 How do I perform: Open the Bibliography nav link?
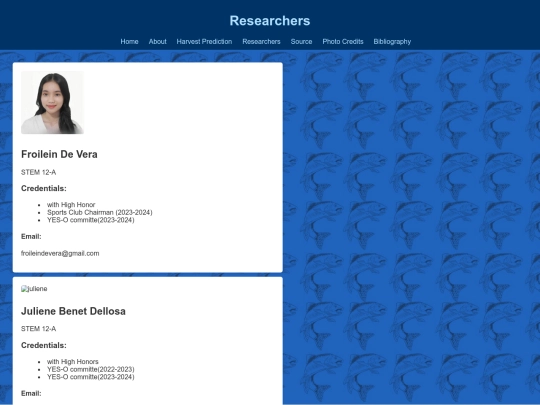pyautogui.click(x=392, y=42)
